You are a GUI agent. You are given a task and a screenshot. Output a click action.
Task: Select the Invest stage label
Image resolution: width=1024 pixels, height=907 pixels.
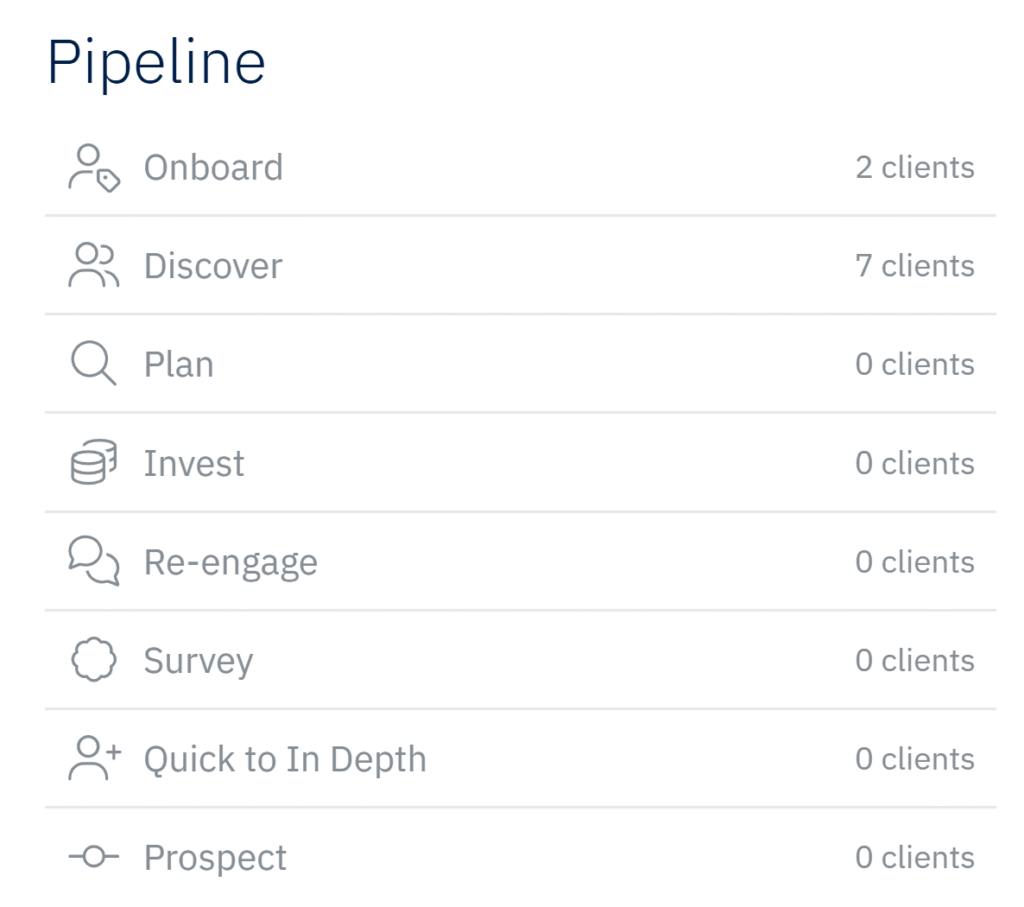tap(194, 463)
